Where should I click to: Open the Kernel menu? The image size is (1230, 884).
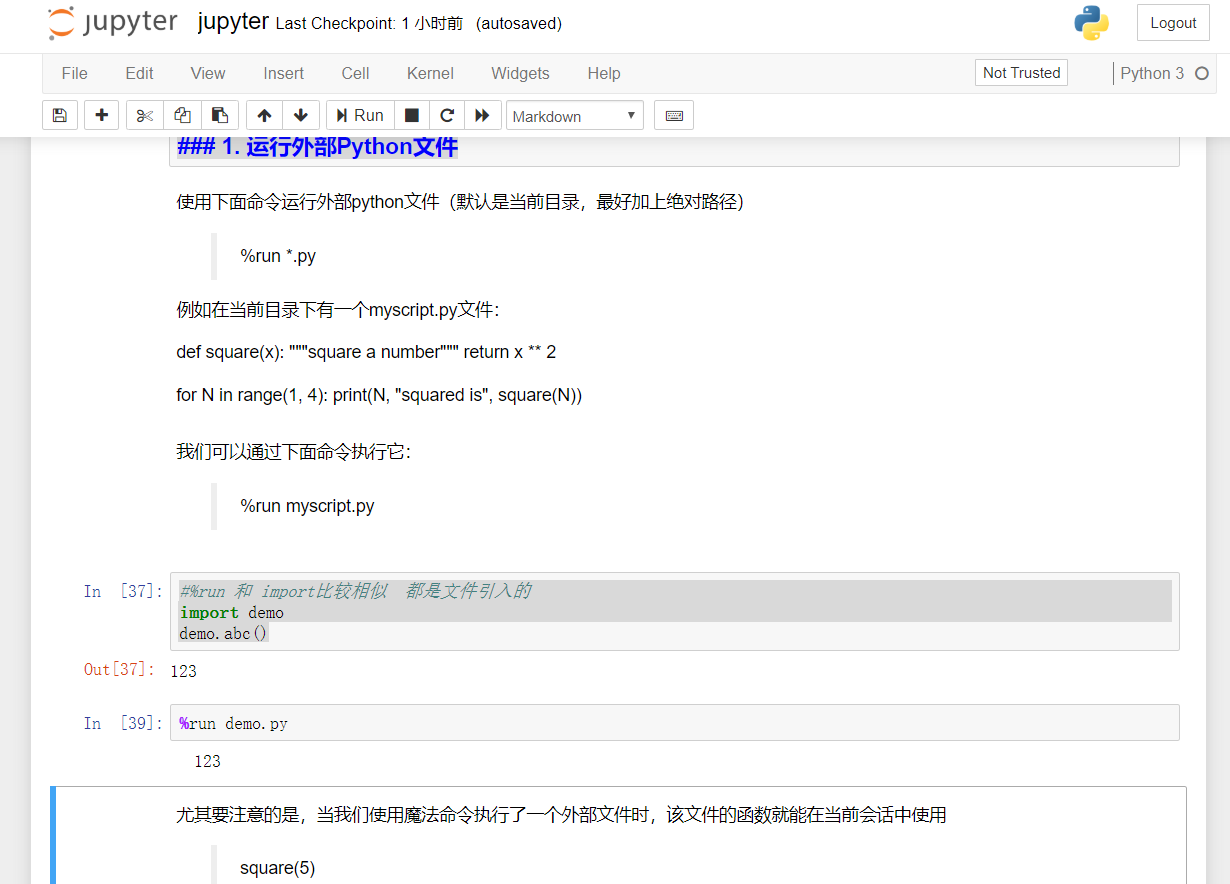(x=430, y=73)
